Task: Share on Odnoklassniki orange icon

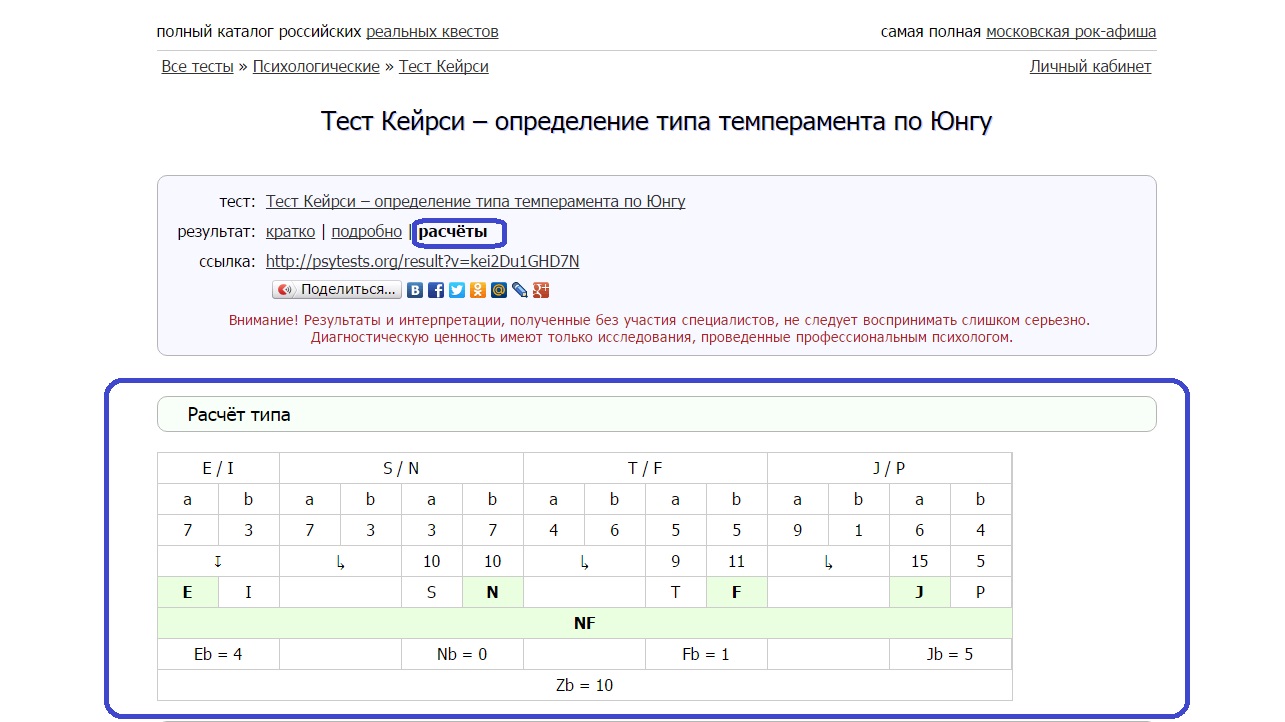Action: [x=478, y=290]
